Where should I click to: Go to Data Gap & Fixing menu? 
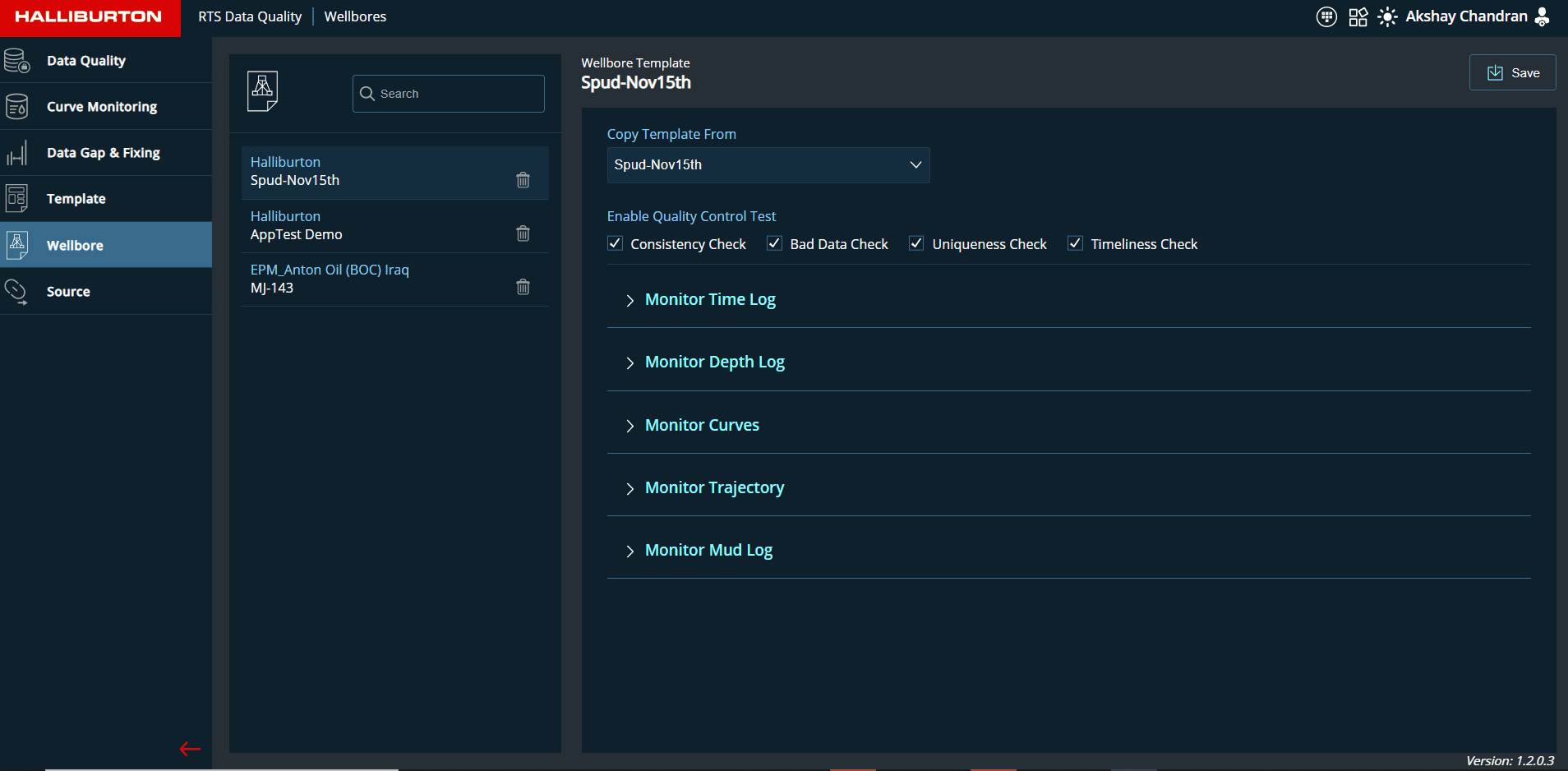coord(103,153)
